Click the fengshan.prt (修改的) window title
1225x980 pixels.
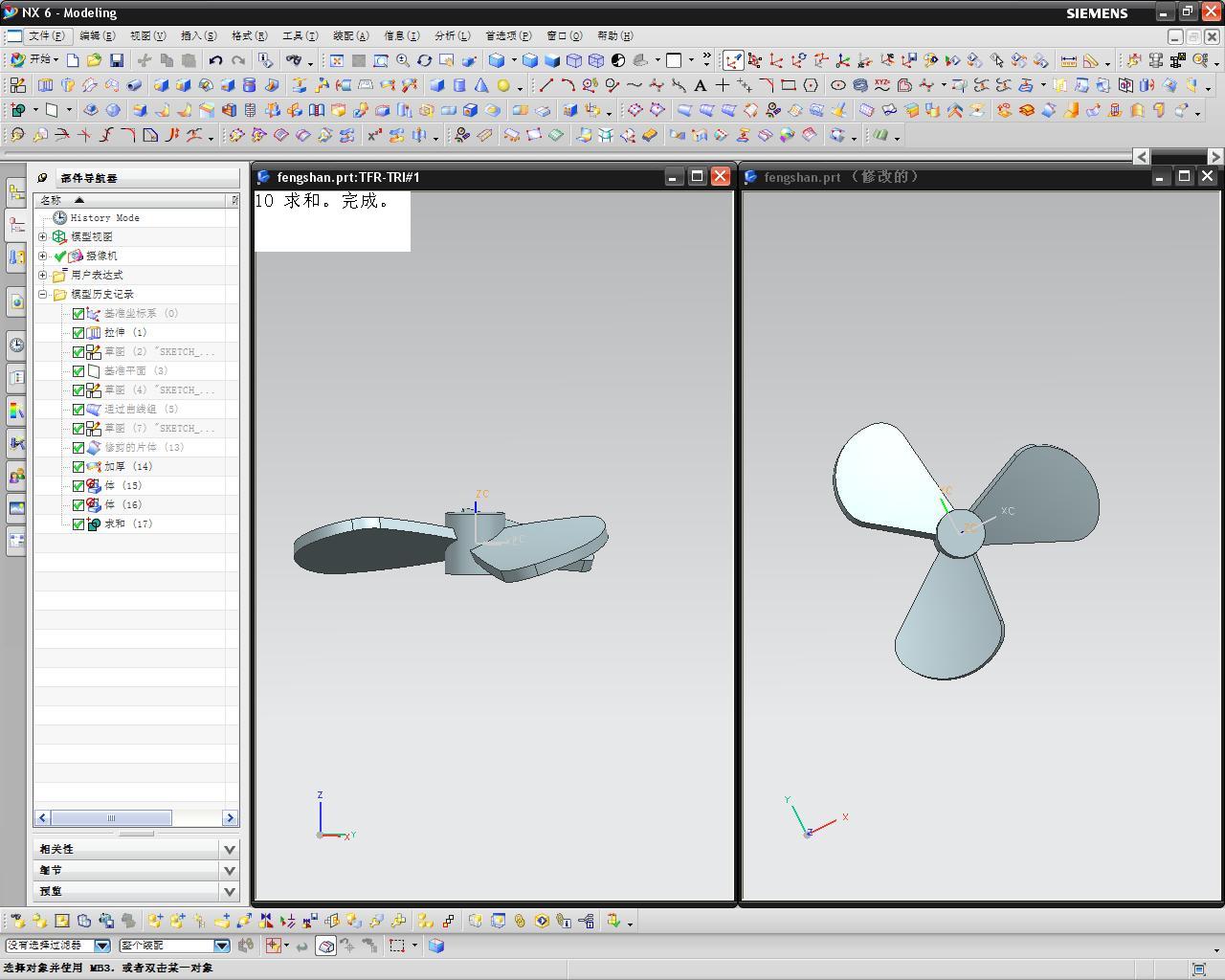tap(841, 177)
